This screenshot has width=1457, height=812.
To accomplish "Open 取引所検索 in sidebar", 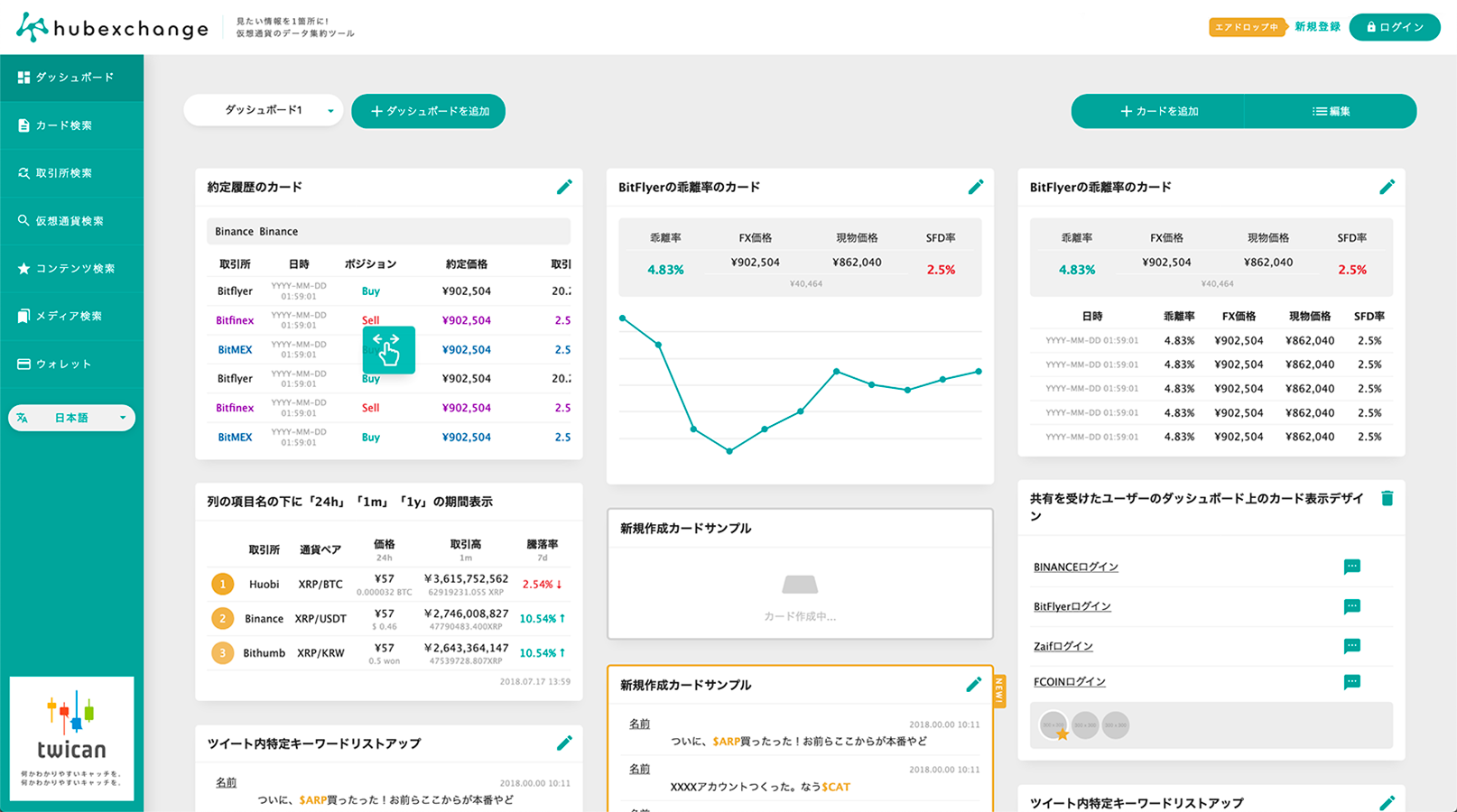I will tap(71, 173).
